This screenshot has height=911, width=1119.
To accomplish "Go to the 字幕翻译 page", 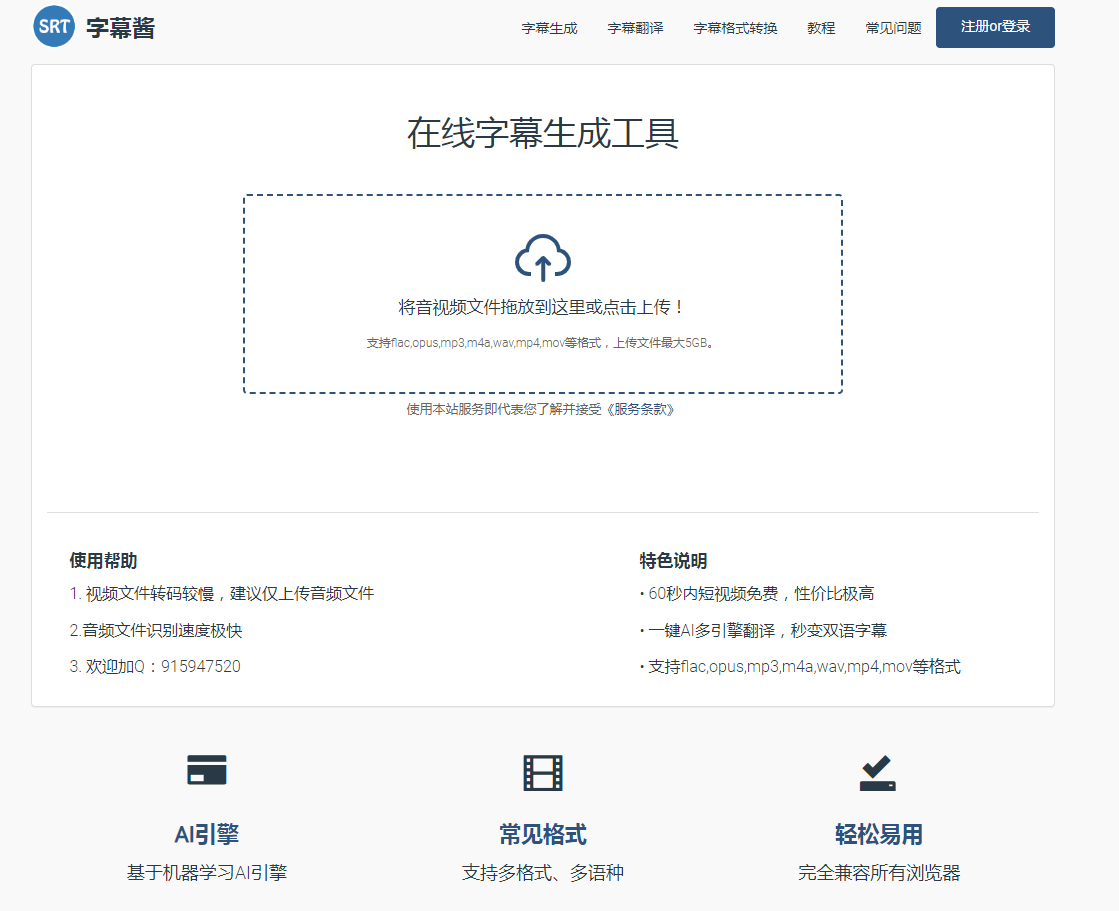I will click(635, 28).
